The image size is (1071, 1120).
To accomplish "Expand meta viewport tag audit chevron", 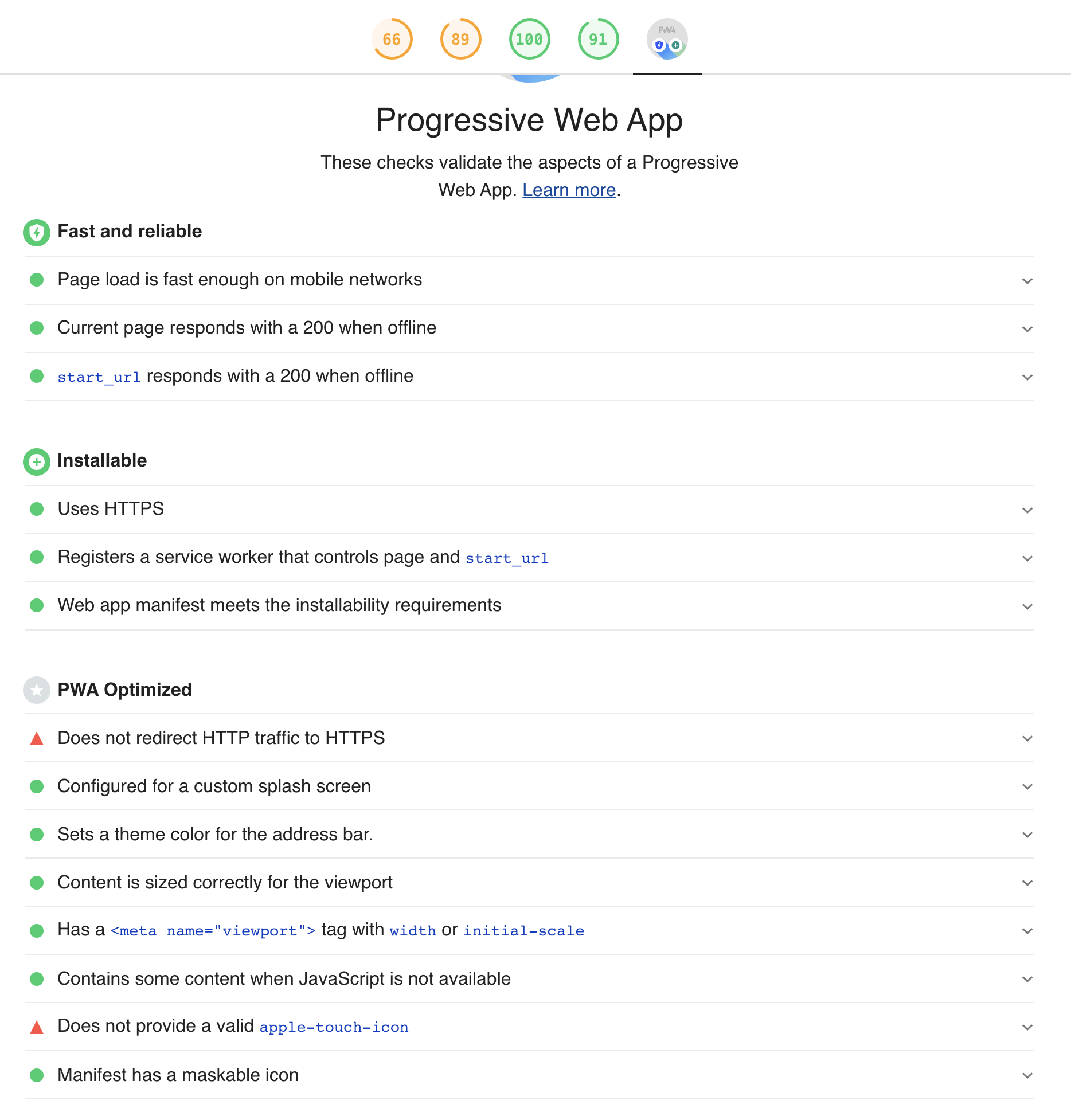I will 1027,931.
